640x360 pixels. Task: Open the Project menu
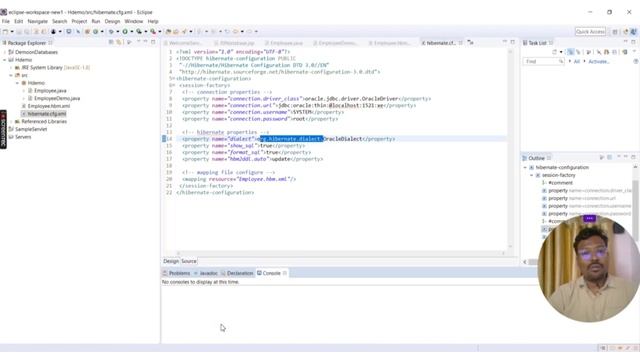click(79, 21)
